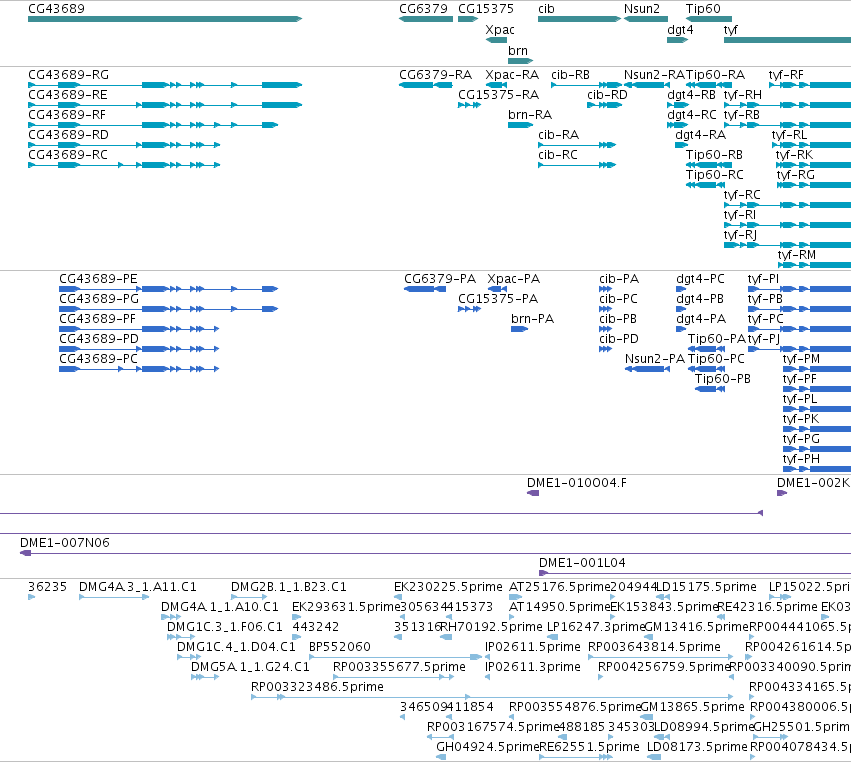Screen dimensions: 851x762
Task: Click the cib-PA protein
Action: [606, 289]
